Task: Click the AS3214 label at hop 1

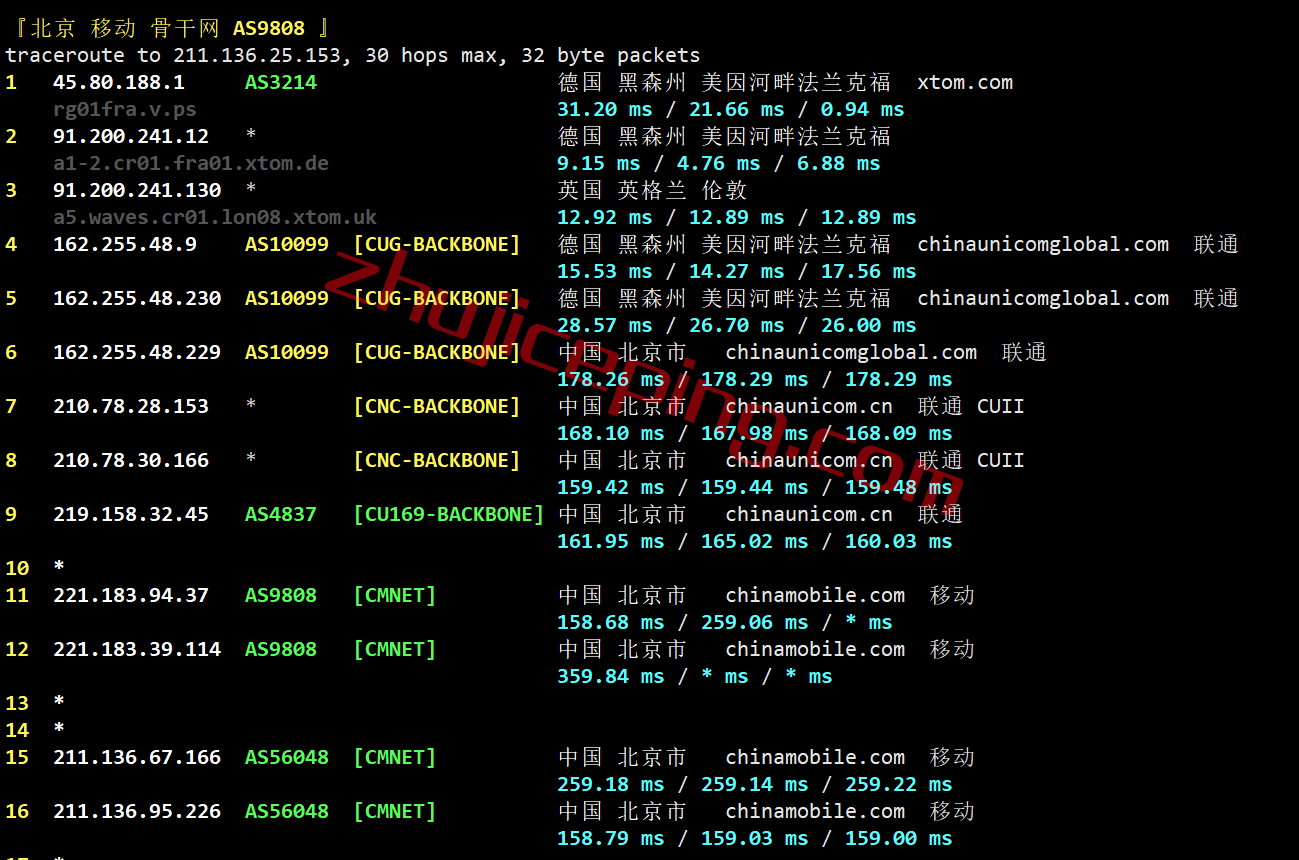Action: (x=281, y=82)
